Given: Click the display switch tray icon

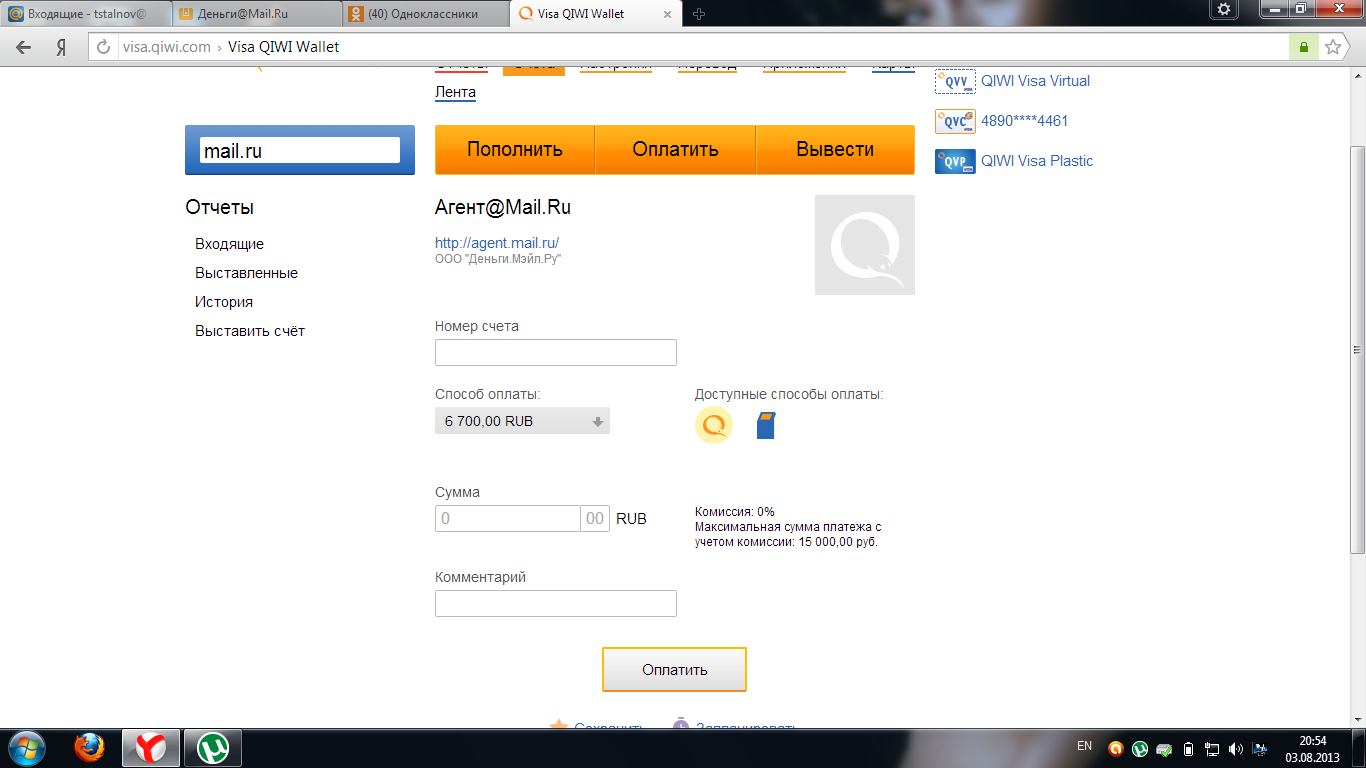Looking at the screenshot, I should (x=1260, y=748).
